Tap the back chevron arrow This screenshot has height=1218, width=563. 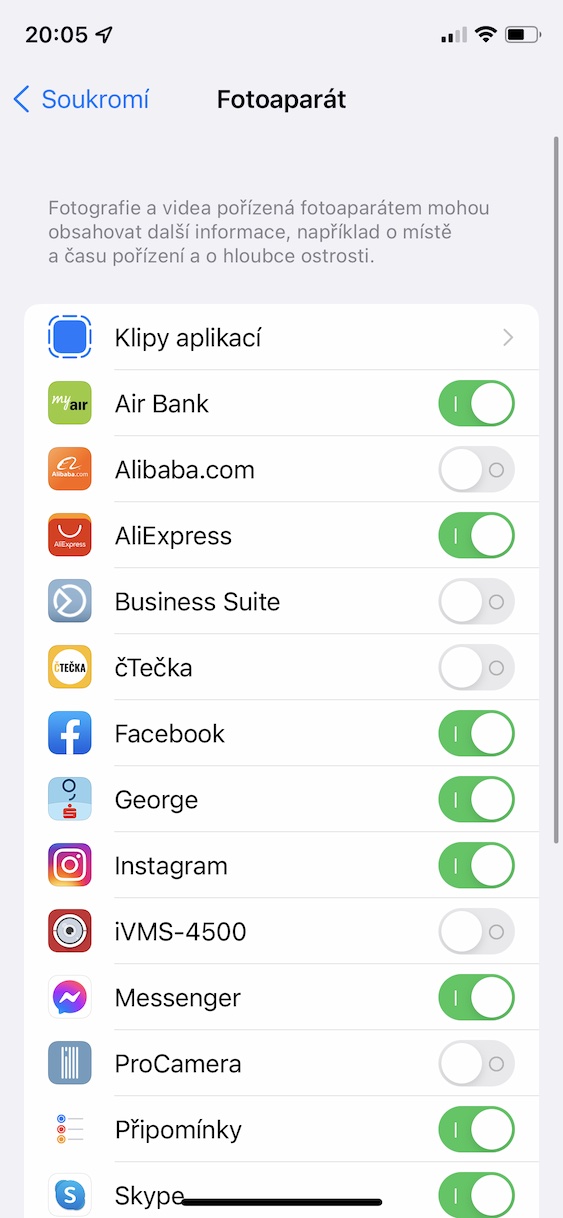(21, 100)
